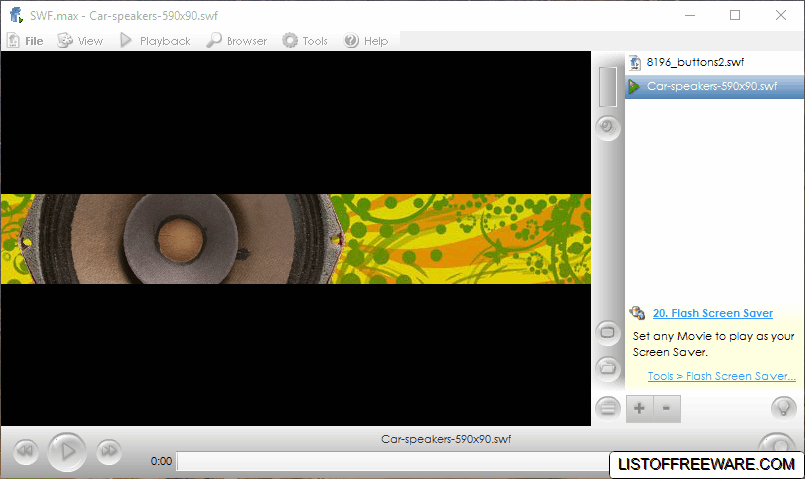Open the Browser menu
805x479 pixels.
(x=237, y=41)
